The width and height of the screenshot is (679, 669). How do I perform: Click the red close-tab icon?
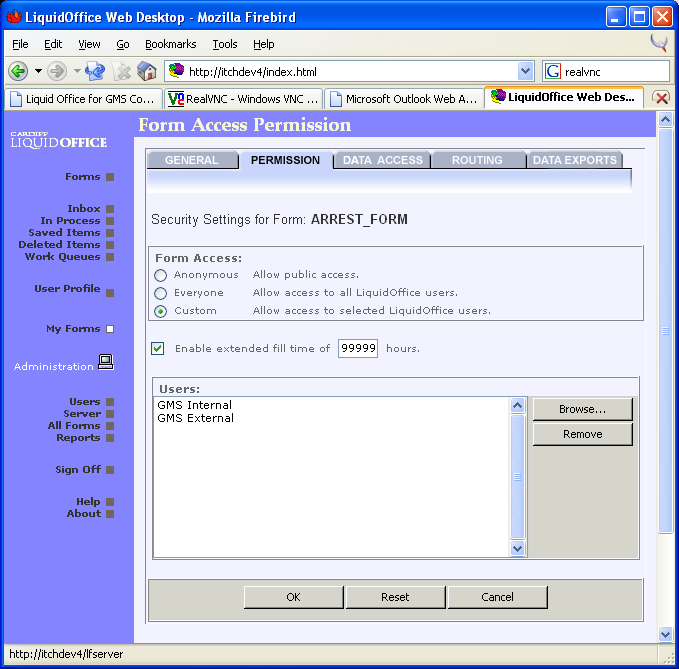pos(661,98)
